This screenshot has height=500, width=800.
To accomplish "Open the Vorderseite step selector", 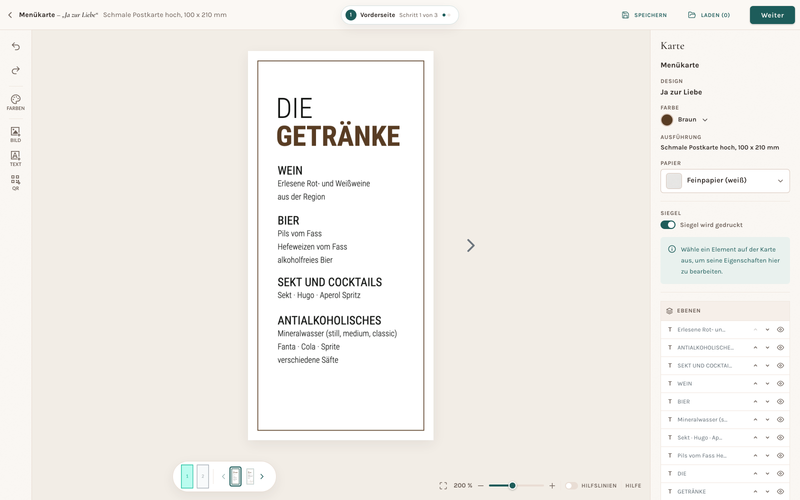I will [399, 15].
